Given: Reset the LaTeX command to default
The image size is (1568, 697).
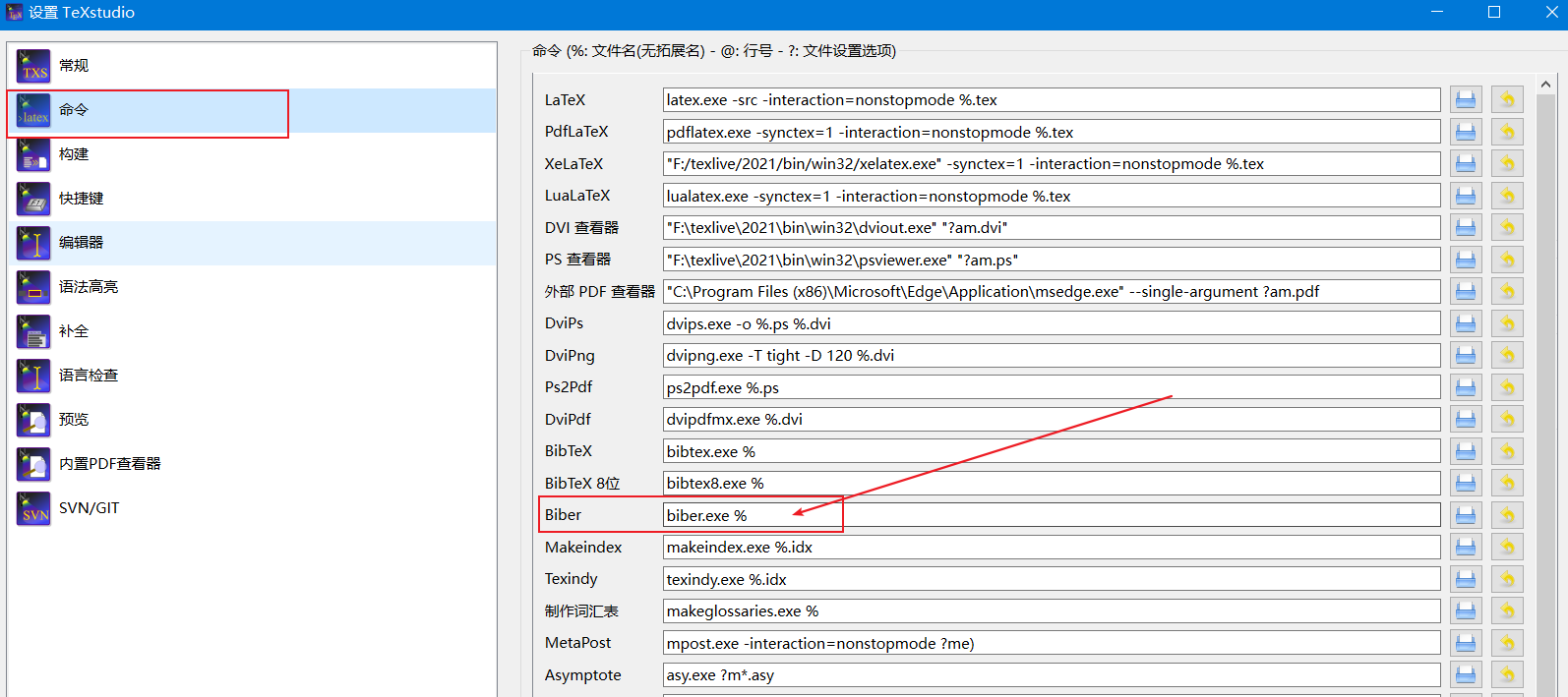Looking at the screenshot, I should point(1507,99).
